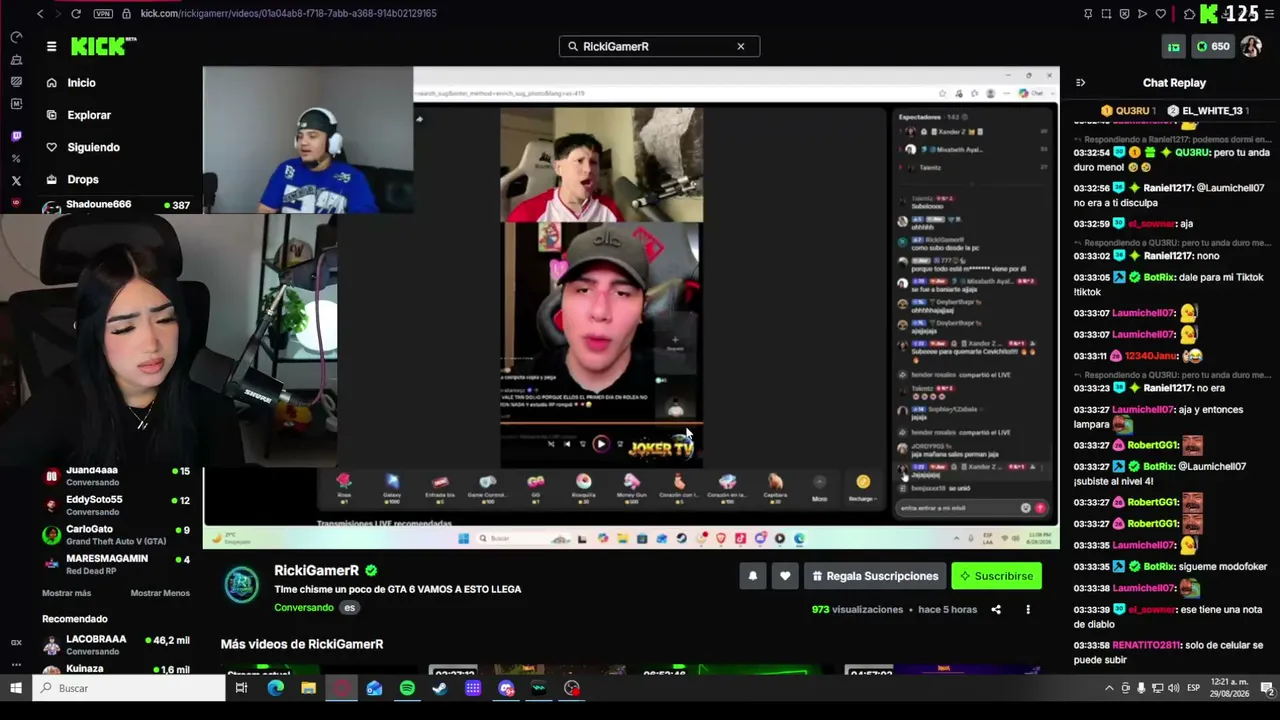Collapse list with Mostrar Menos
Screen dimensions: 1280x720
point(160,593)
